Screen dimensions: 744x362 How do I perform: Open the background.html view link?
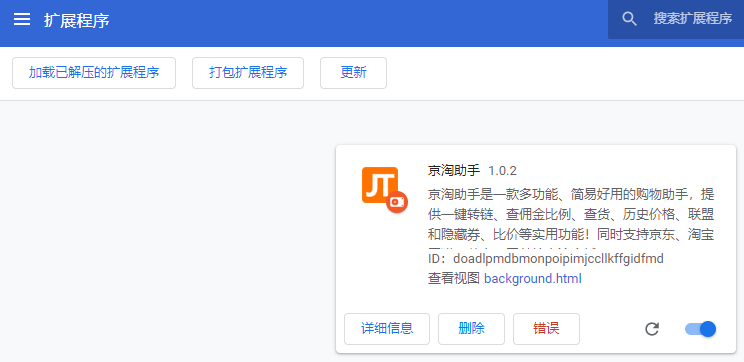(x=532, y=278)
